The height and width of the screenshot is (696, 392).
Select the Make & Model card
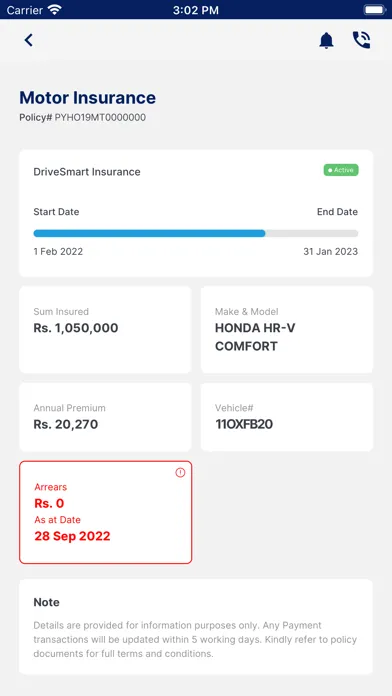(x=287, y=329)
